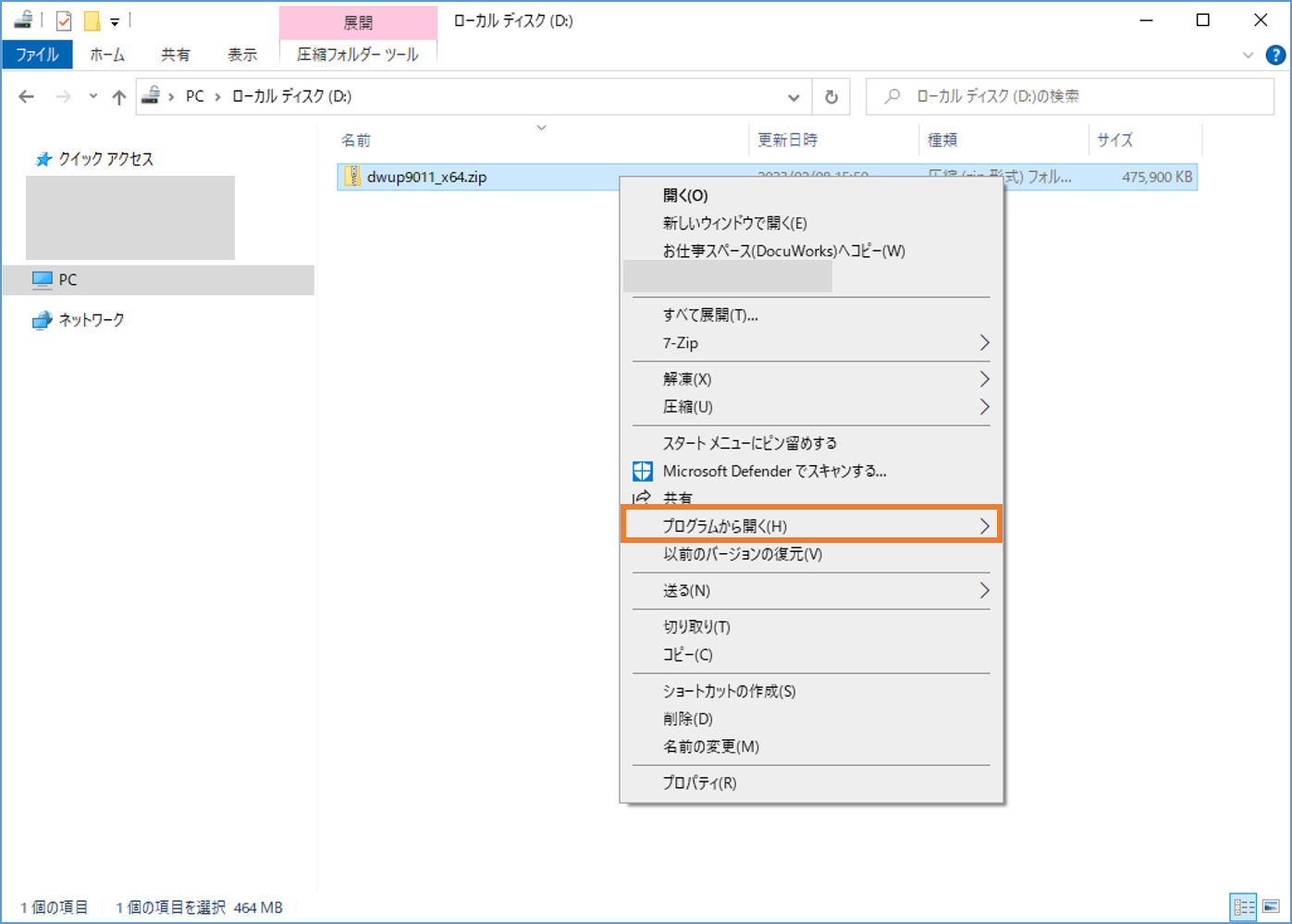Choose コピー(C) in the context menu
Viewport: 1292px width, 924px height.
(x=811, y=655)
